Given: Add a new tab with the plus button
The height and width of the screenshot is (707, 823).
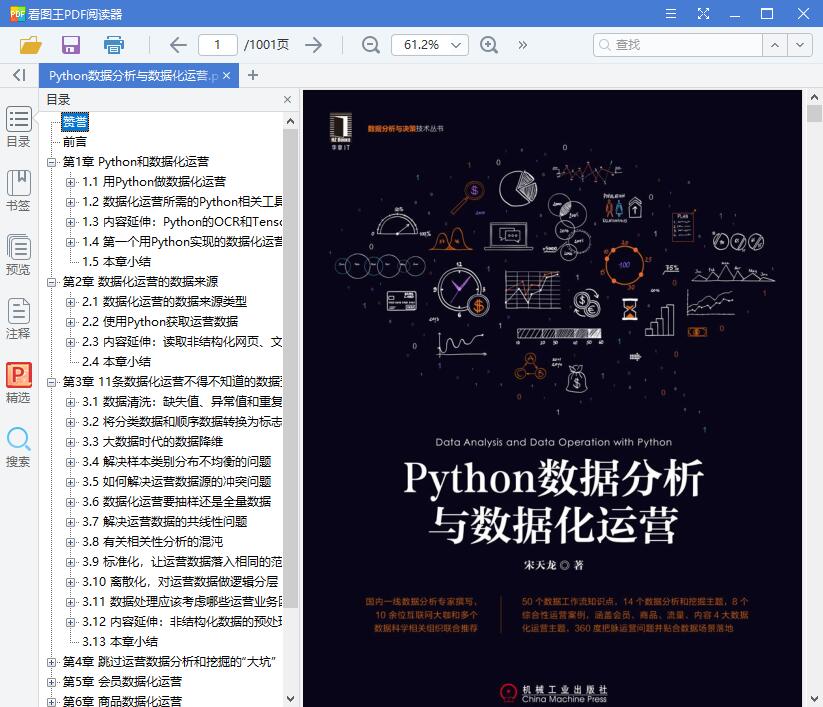Looking at the screenshot, I should tap(253, 75).
